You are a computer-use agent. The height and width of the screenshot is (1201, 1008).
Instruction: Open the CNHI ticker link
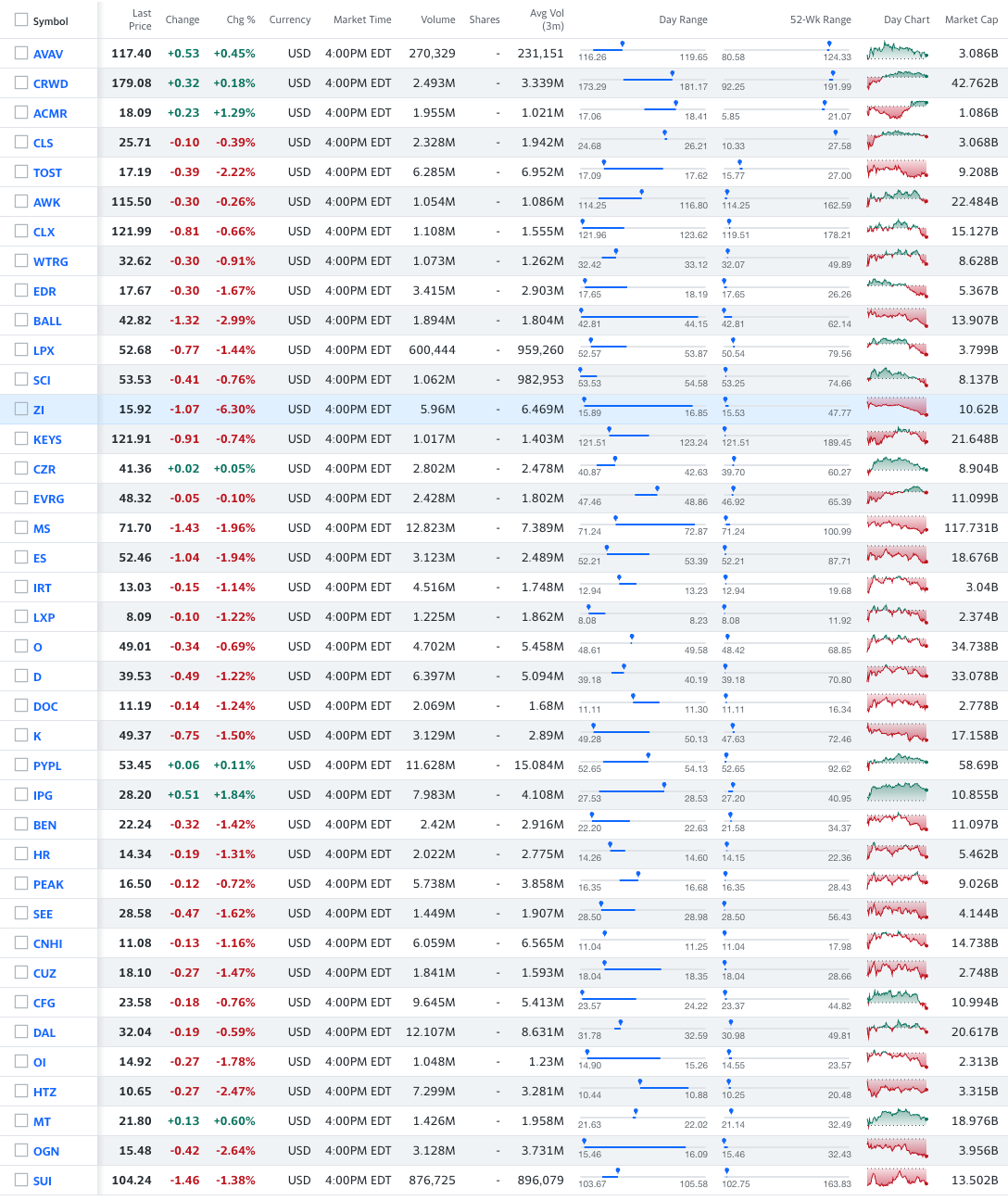(x=48, y=944)
